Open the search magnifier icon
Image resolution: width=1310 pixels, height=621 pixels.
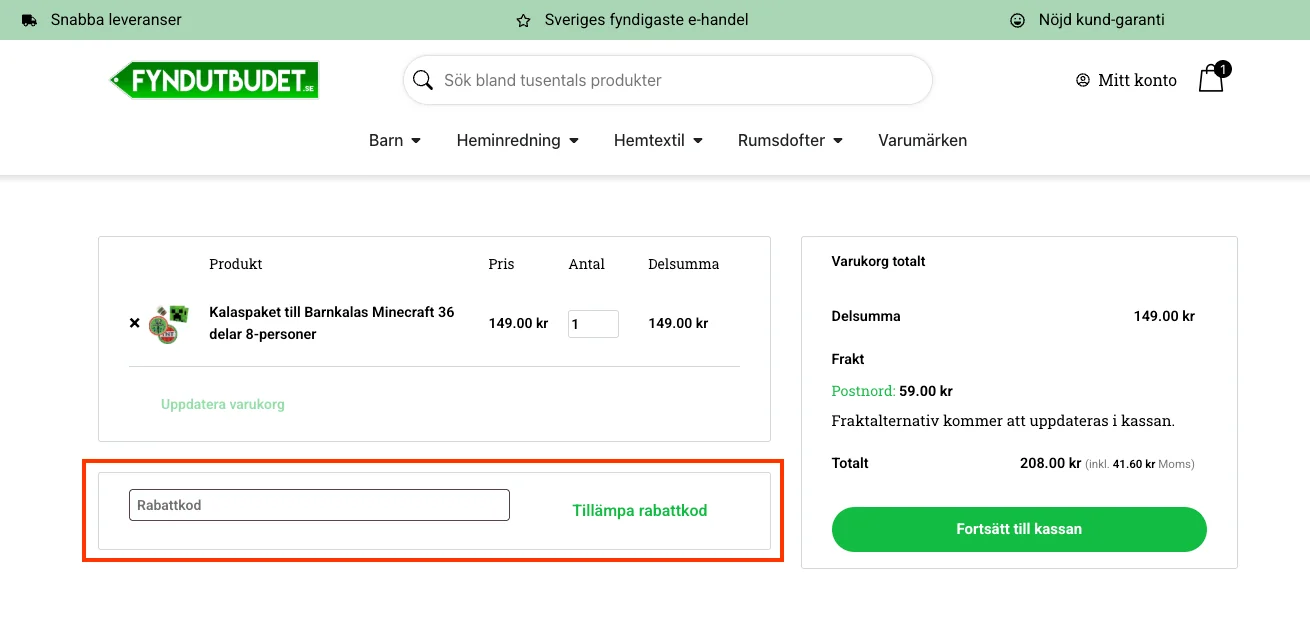pos(422,80)
